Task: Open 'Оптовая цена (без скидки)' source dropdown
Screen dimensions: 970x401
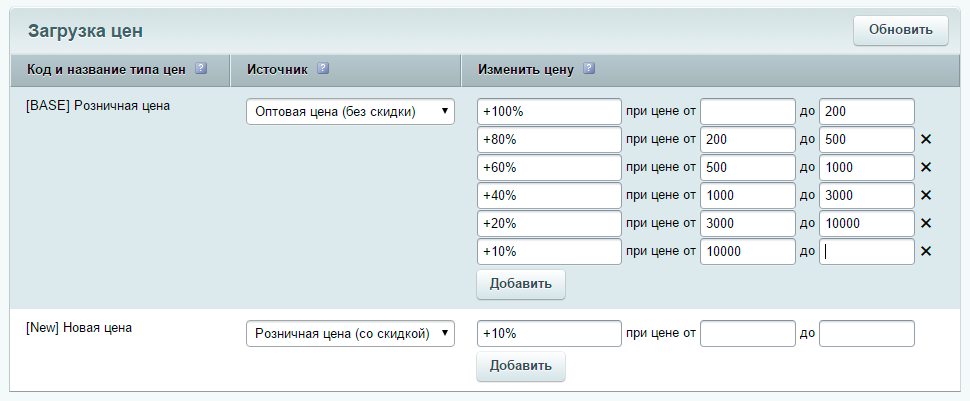Action: pyautogui.click(x=350, y=111)
